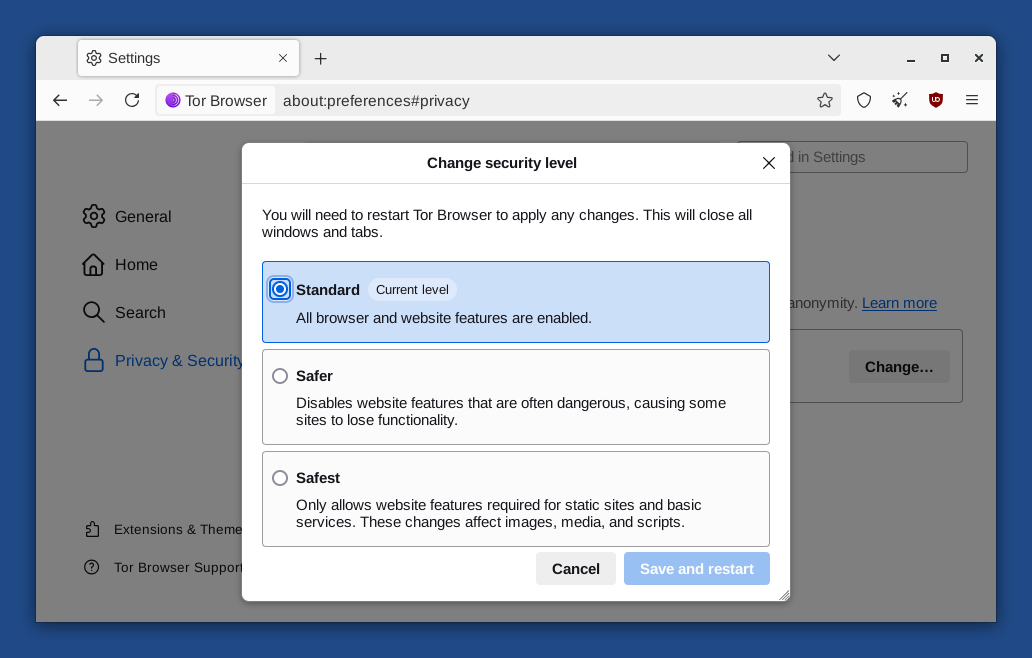Close the Change security level dialog
The height and width of the screenshot is (658, 1032).
tap(769, 163)
